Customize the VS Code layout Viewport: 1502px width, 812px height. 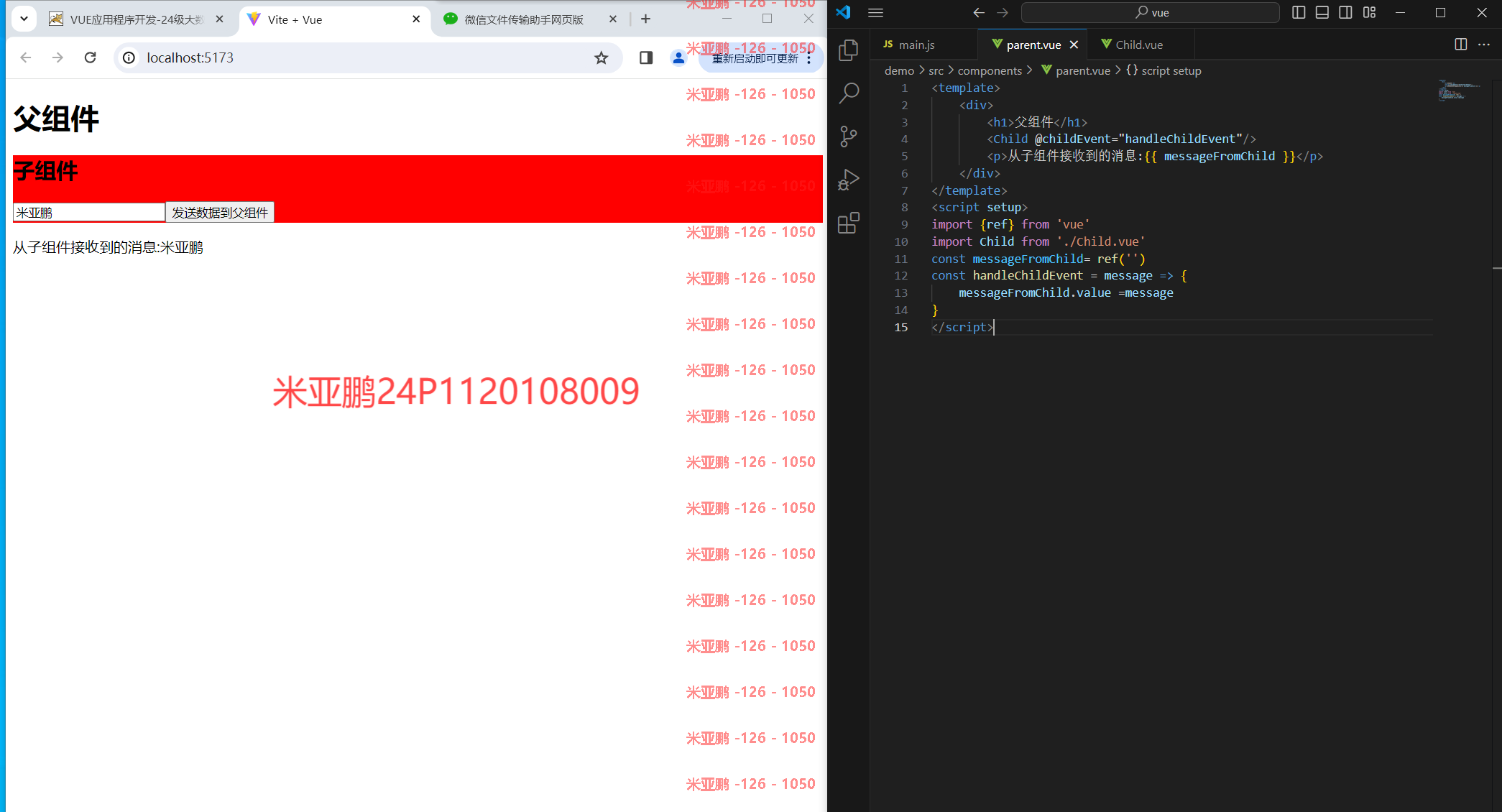(x=1370, y=12)
